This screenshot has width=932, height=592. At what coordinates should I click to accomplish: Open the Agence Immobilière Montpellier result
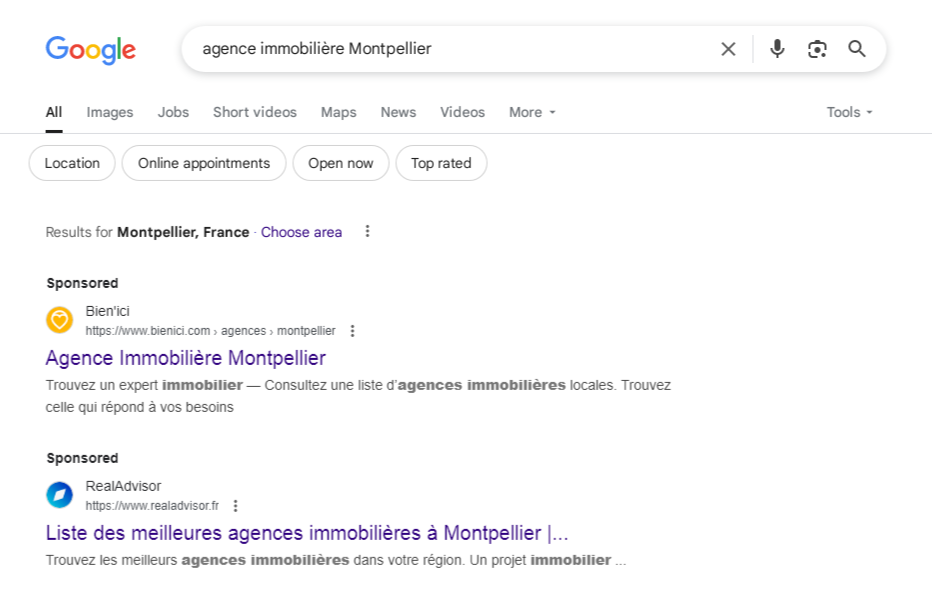(185, 358)
